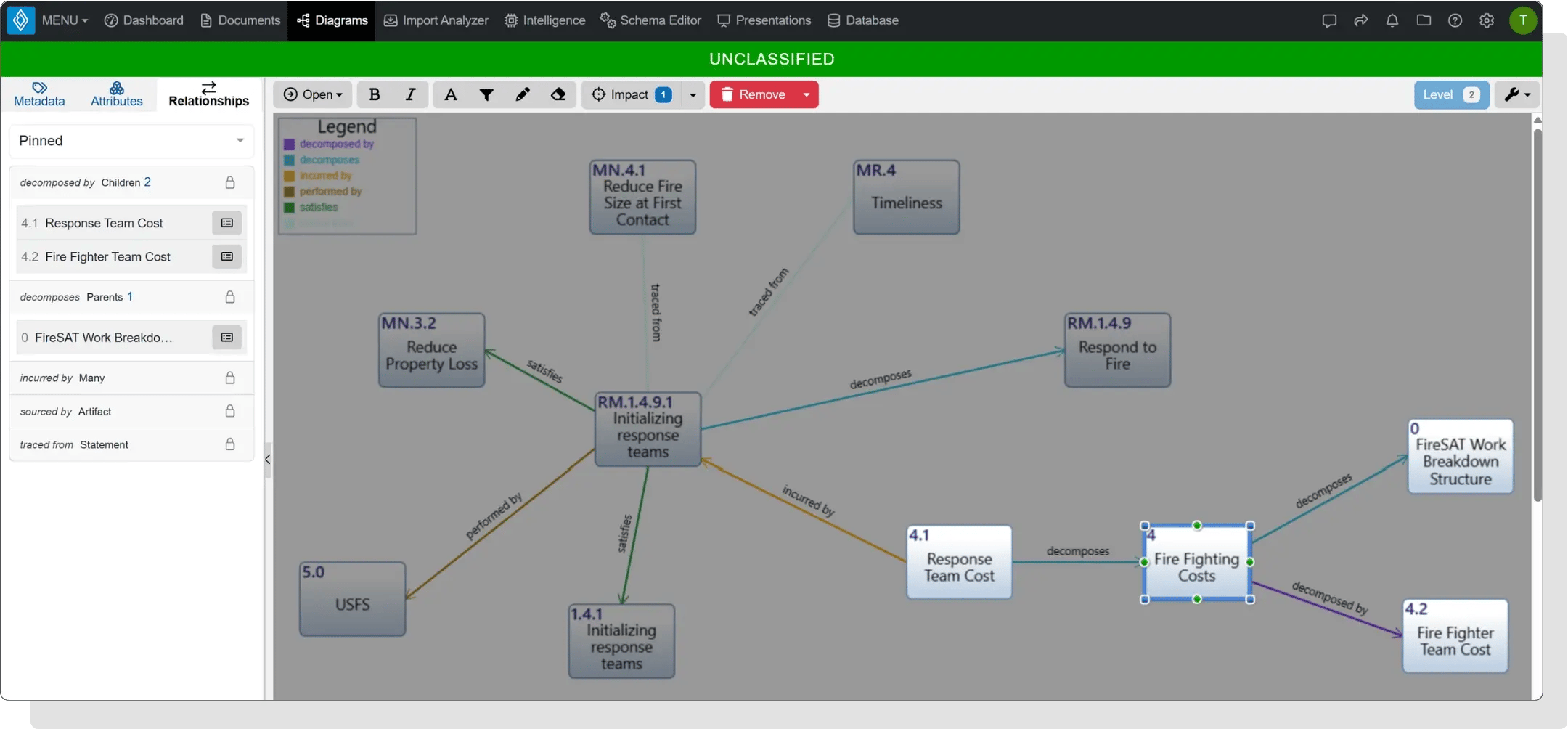Select the eraser tool
This screenshot has height=729, width=1568.
(558, 94)
